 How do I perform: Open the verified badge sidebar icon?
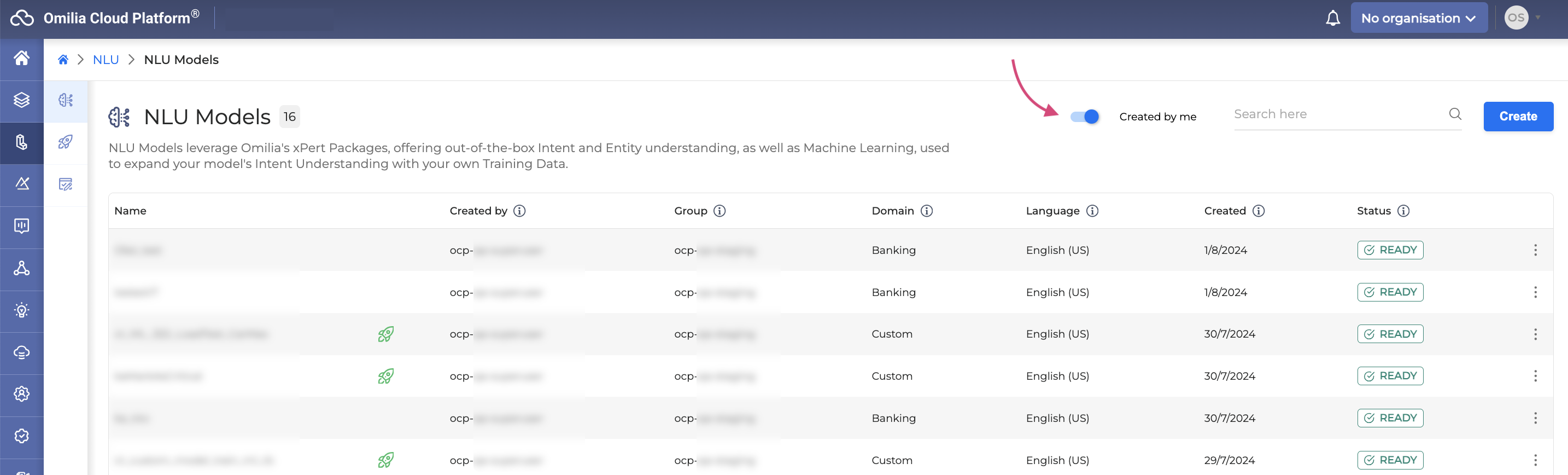22,436
